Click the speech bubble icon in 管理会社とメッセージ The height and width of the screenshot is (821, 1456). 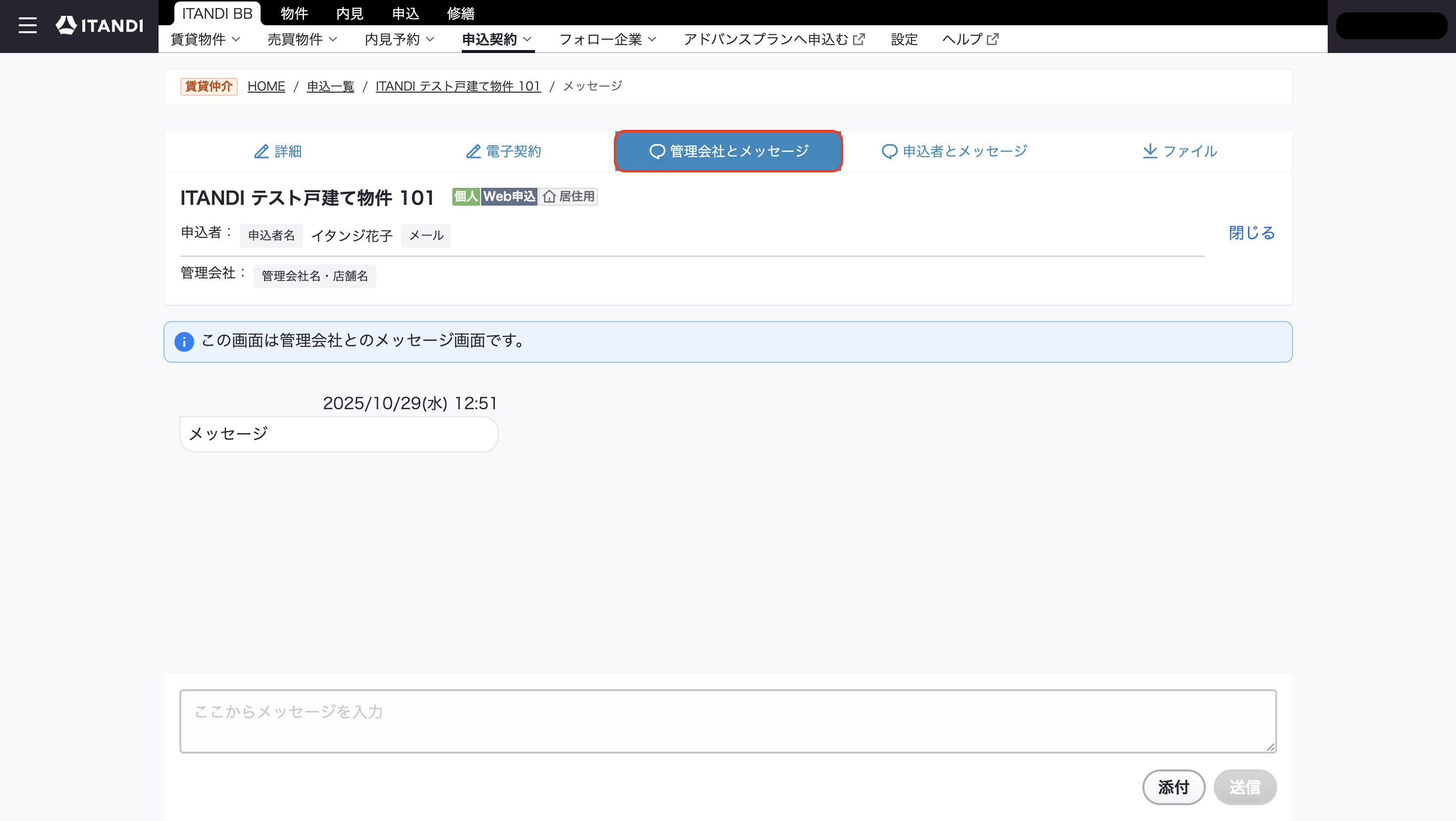click(x=657, y=152)
